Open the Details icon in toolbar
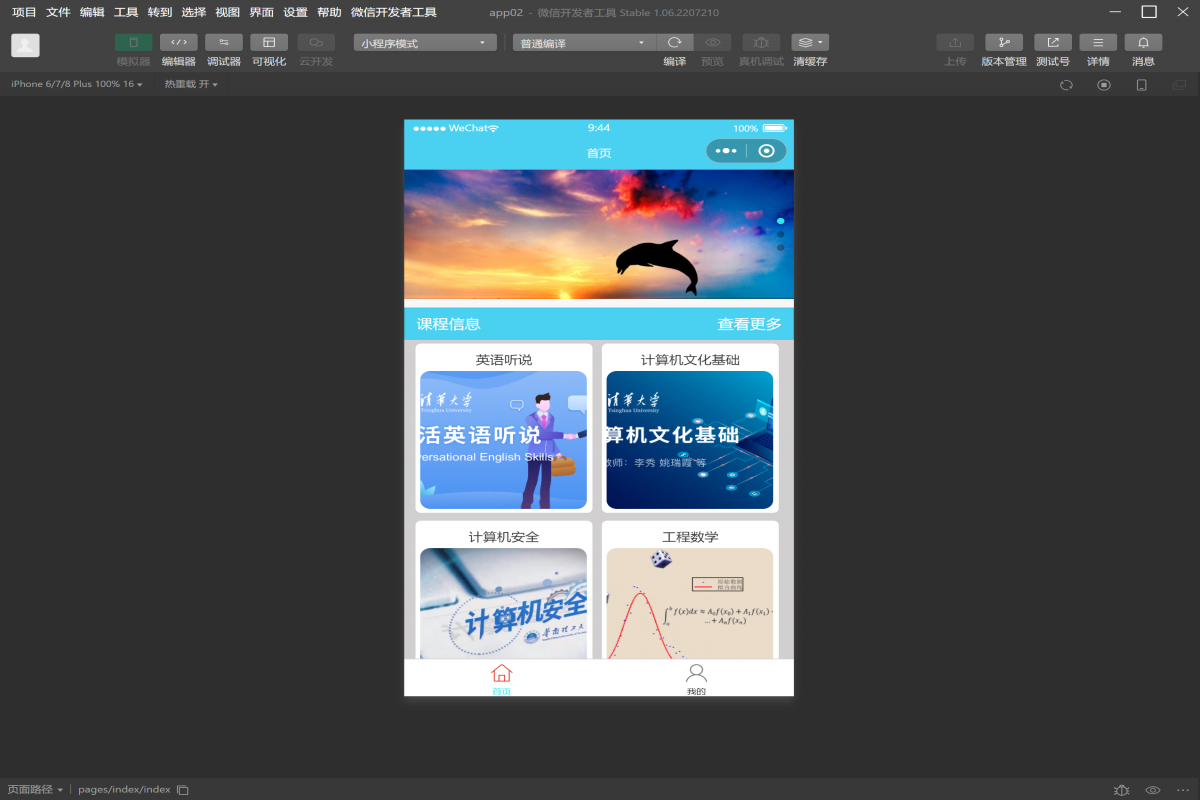Screen dimensions: 1200x800 pos(1097,43)
